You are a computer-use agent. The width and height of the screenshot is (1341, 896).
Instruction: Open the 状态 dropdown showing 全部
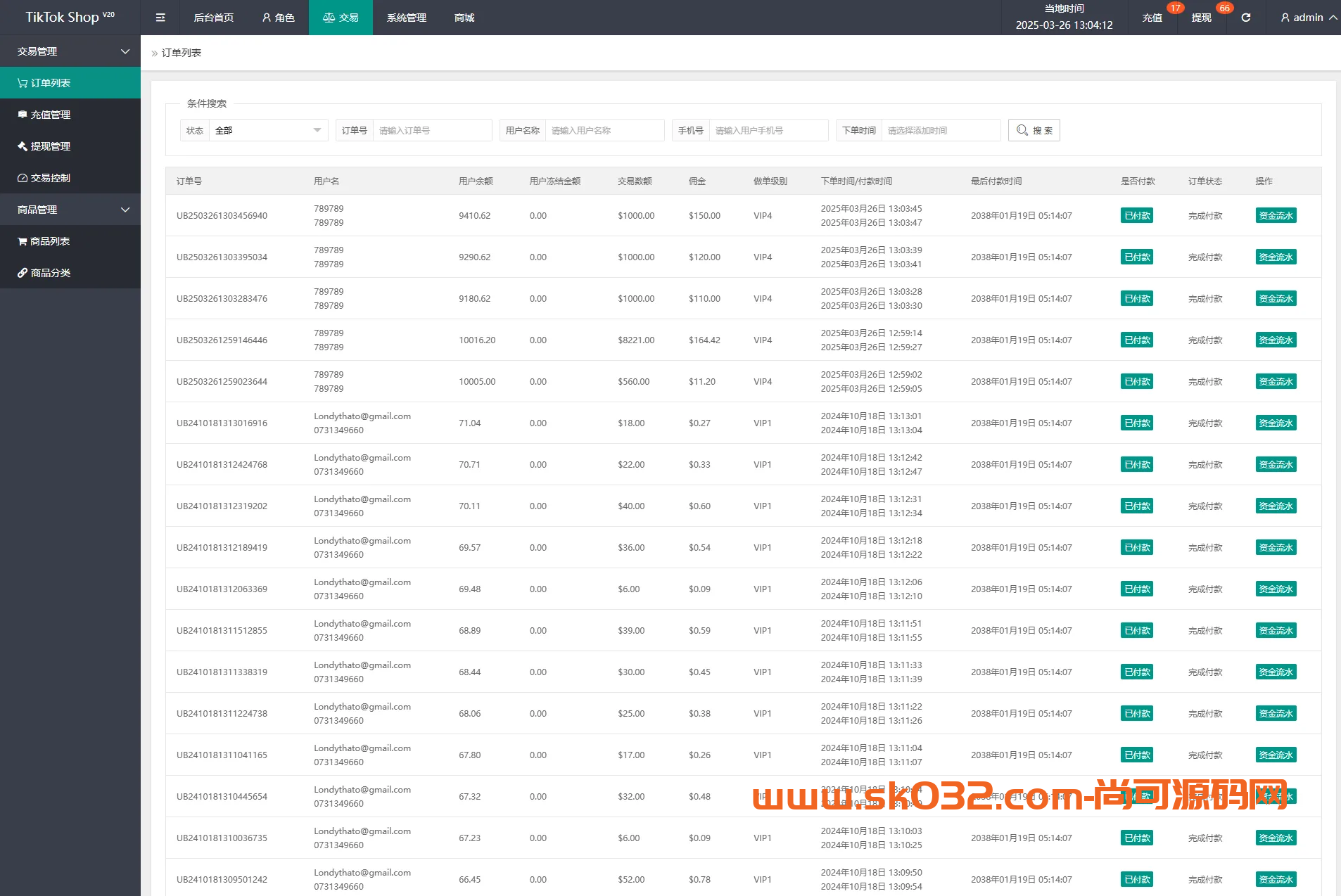pyautogui.click(x=267, y=130)
